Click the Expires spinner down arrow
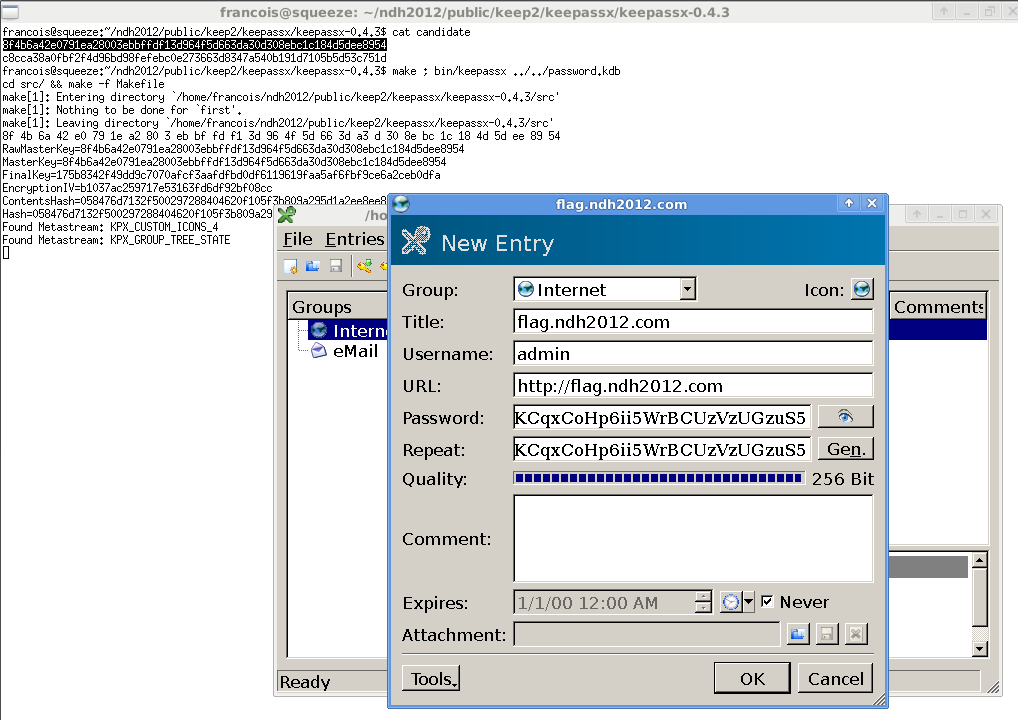The height and width of the screenshot is (720, 1018). click(703, 608)
